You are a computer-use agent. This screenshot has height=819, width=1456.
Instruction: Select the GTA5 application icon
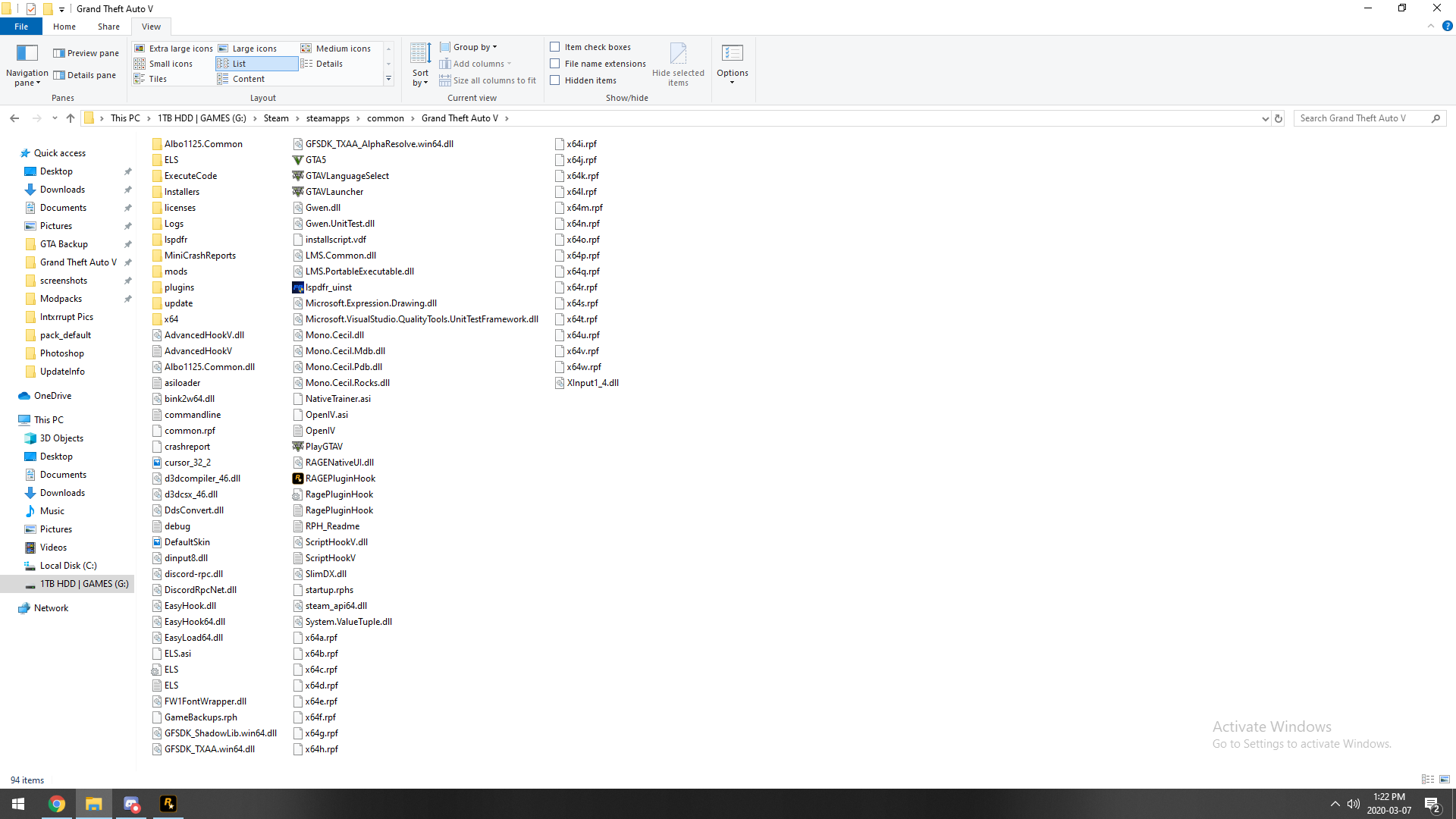coord(298,160)
